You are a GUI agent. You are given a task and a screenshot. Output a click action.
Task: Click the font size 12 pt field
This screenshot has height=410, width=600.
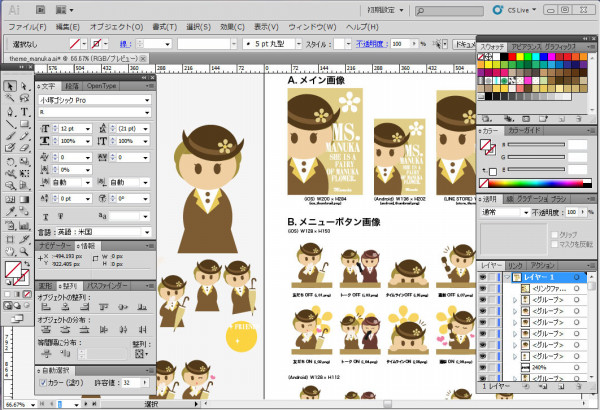coord(68,130)
